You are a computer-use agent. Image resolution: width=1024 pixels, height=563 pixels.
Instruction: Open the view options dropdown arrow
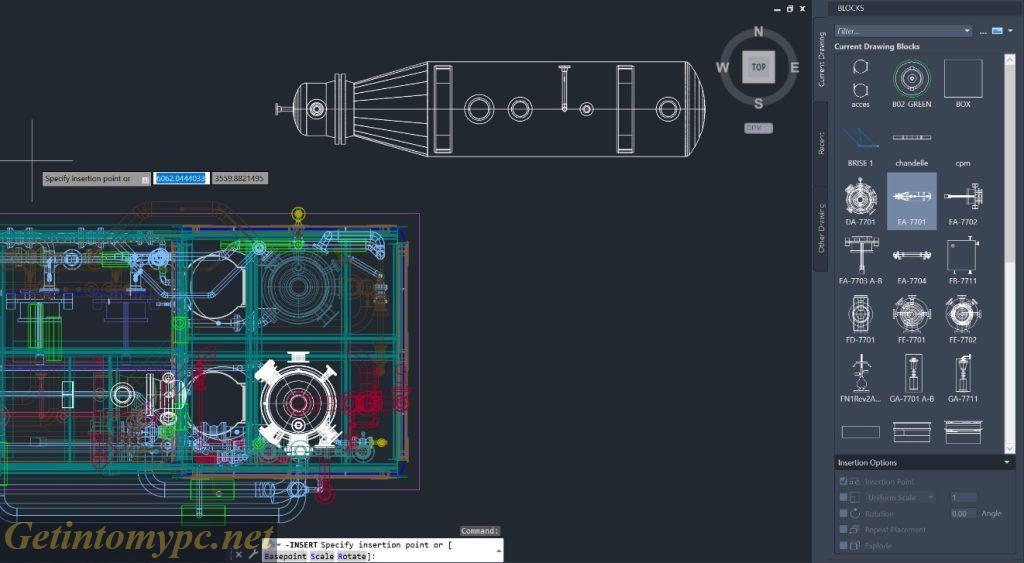click(x=1010, y=31)
